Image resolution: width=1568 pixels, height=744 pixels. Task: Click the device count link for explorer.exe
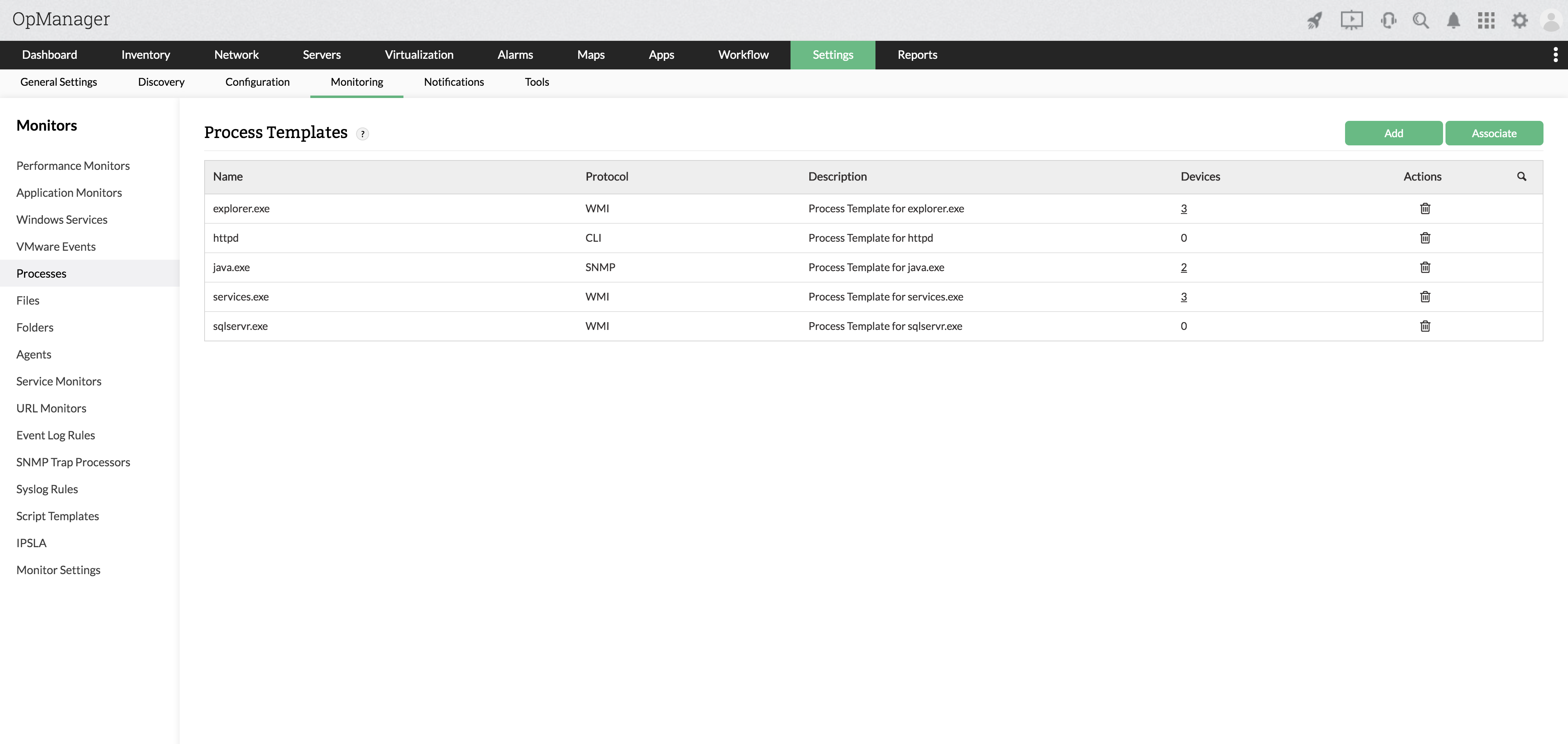1184,208
